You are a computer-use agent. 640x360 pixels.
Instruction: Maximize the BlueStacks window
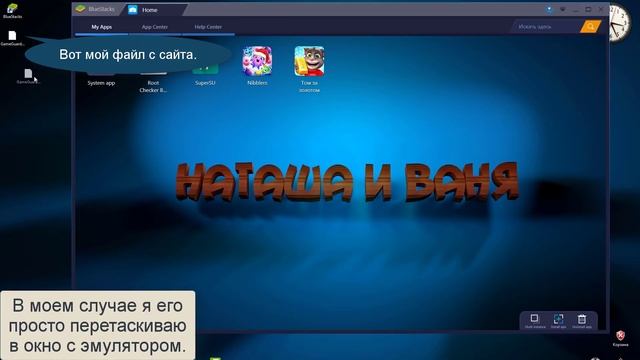point(588,9)
